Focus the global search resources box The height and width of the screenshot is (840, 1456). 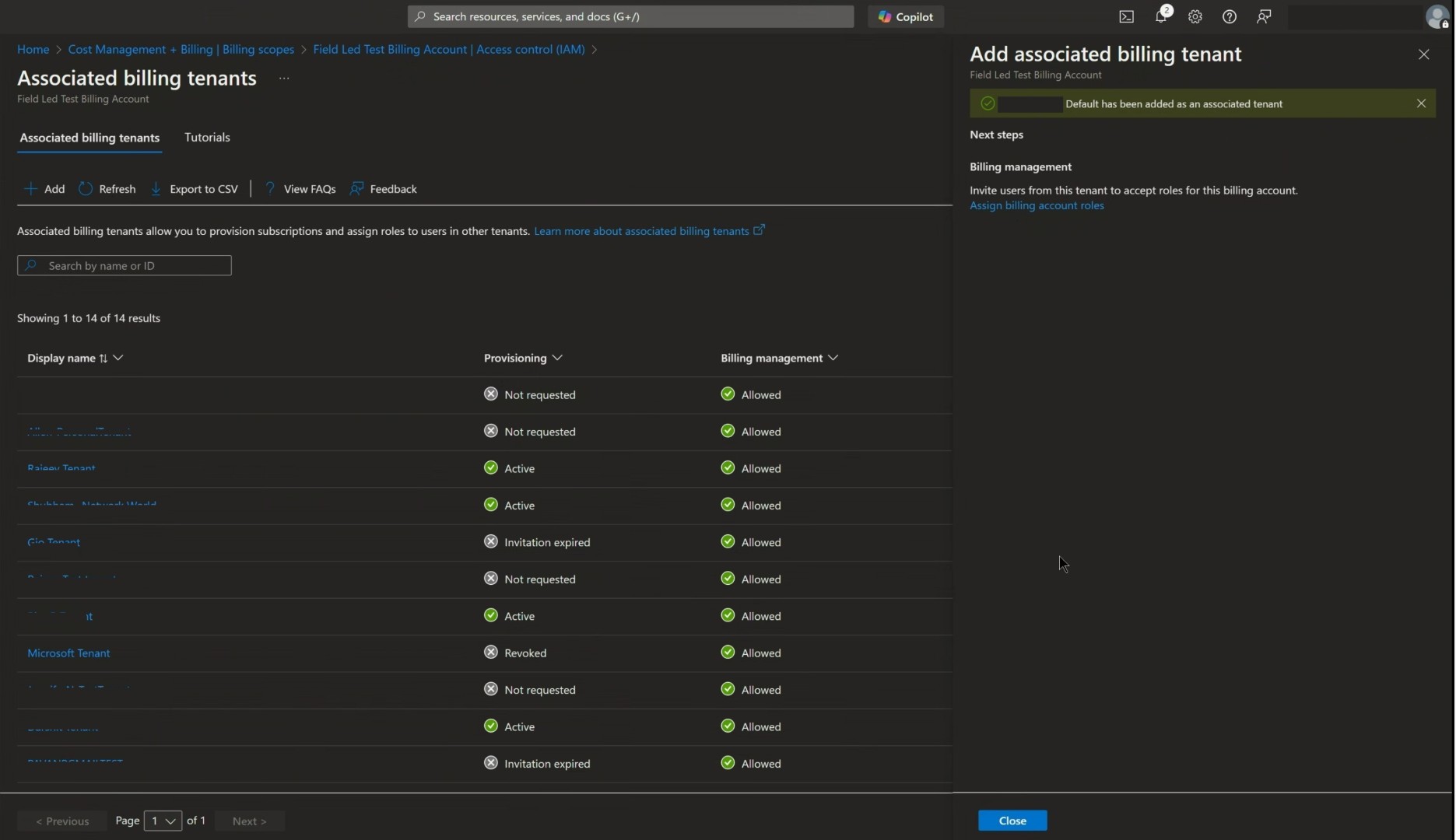(630, 16)
